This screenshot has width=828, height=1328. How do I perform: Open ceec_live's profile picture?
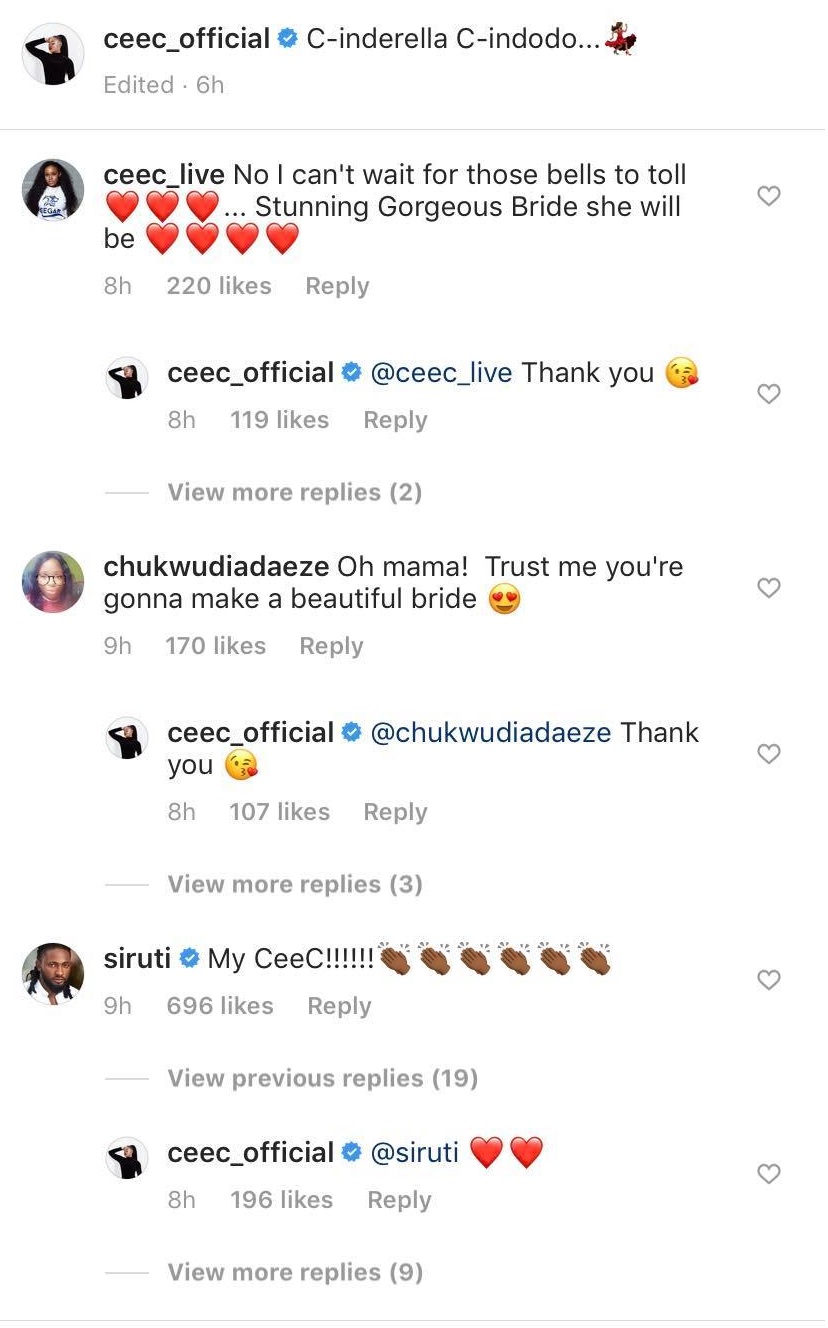[x=53, y=190]
